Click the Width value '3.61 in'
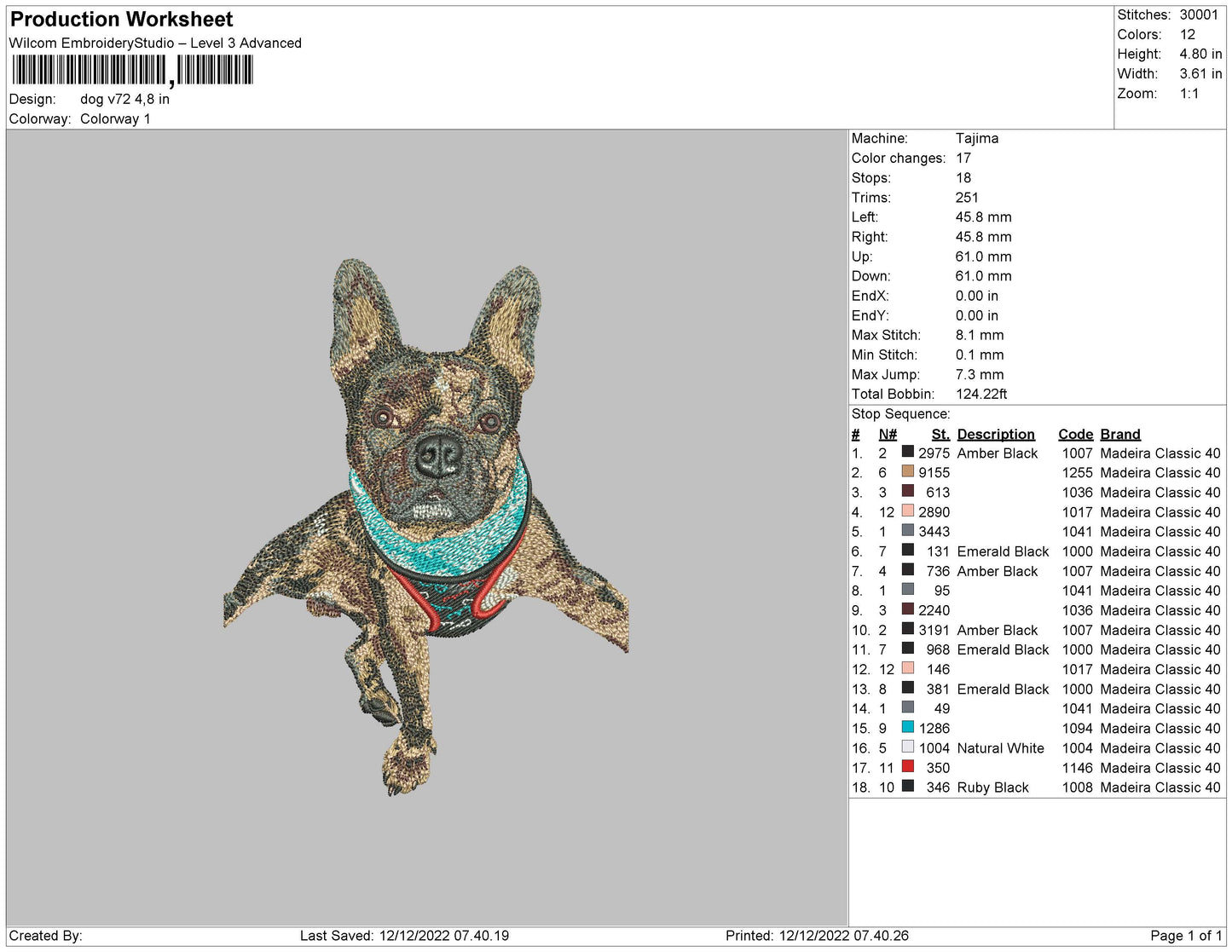Image resolution: width=1232 pixels, height=952 pixels. (x=1200, y=74)
